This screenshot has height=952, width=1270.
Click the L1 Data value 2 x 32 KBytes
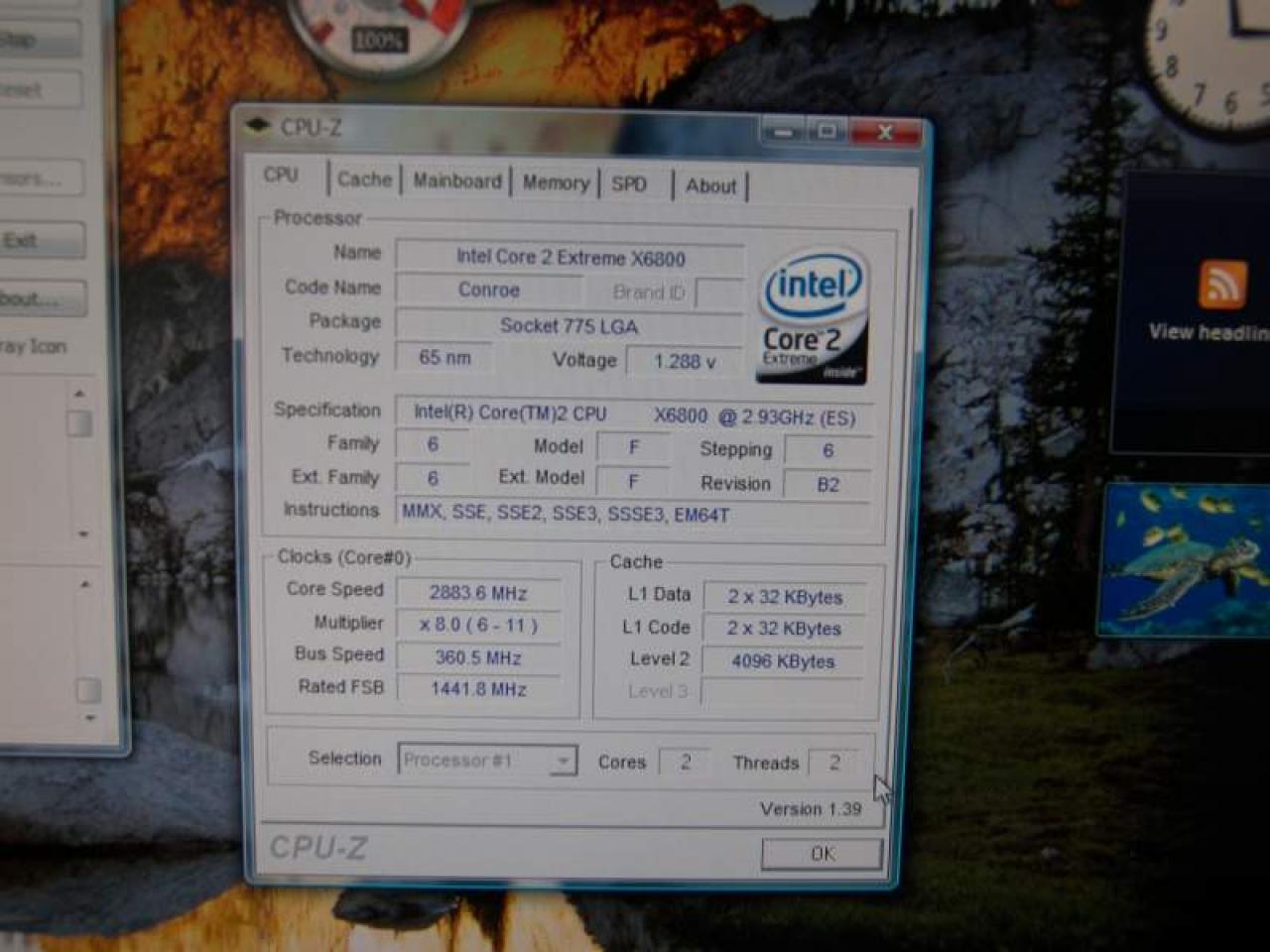tap(784, 596)
